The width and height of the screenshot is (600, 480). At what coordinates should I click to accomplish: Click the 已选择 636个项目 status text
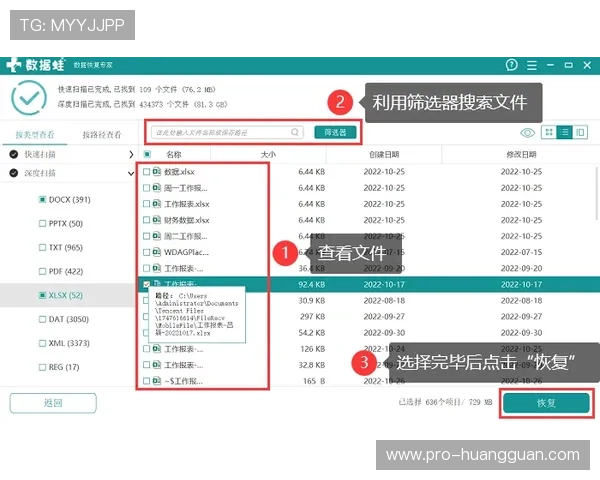[x=445, y=402]
